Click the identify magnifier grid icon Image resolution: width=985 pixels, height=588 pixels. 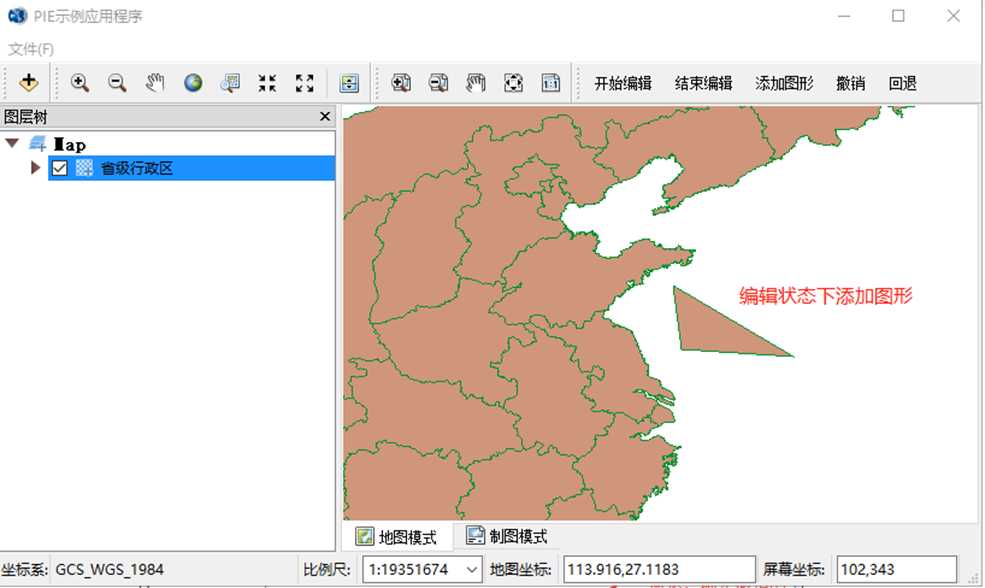click(230, 82)
